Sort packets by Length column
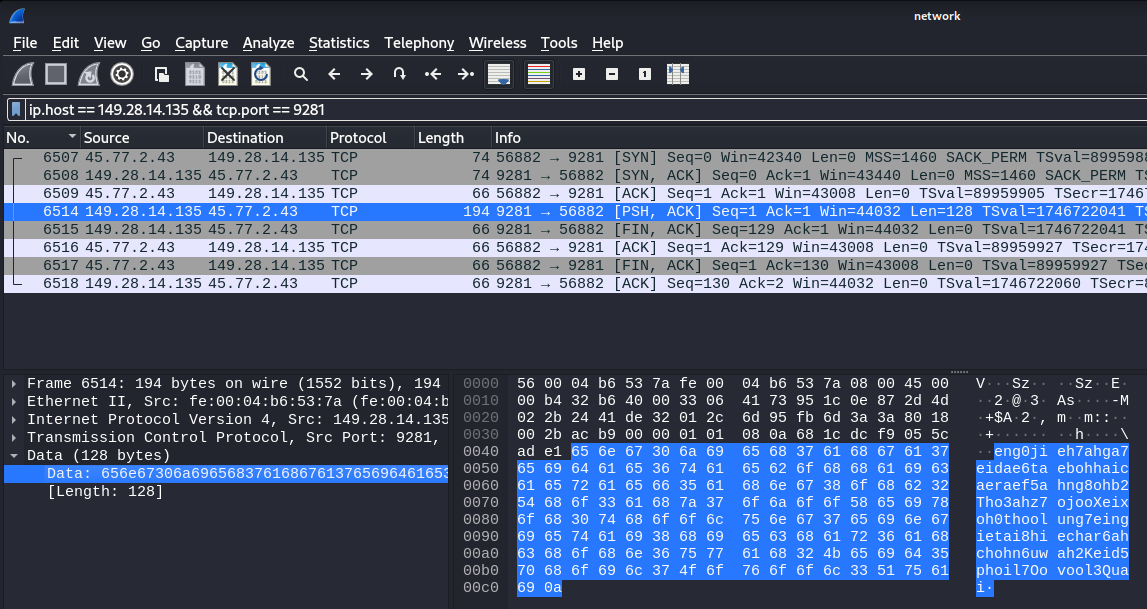Image resolution: width=1147 pixels, height=609 pixels. tap(453, 137)
